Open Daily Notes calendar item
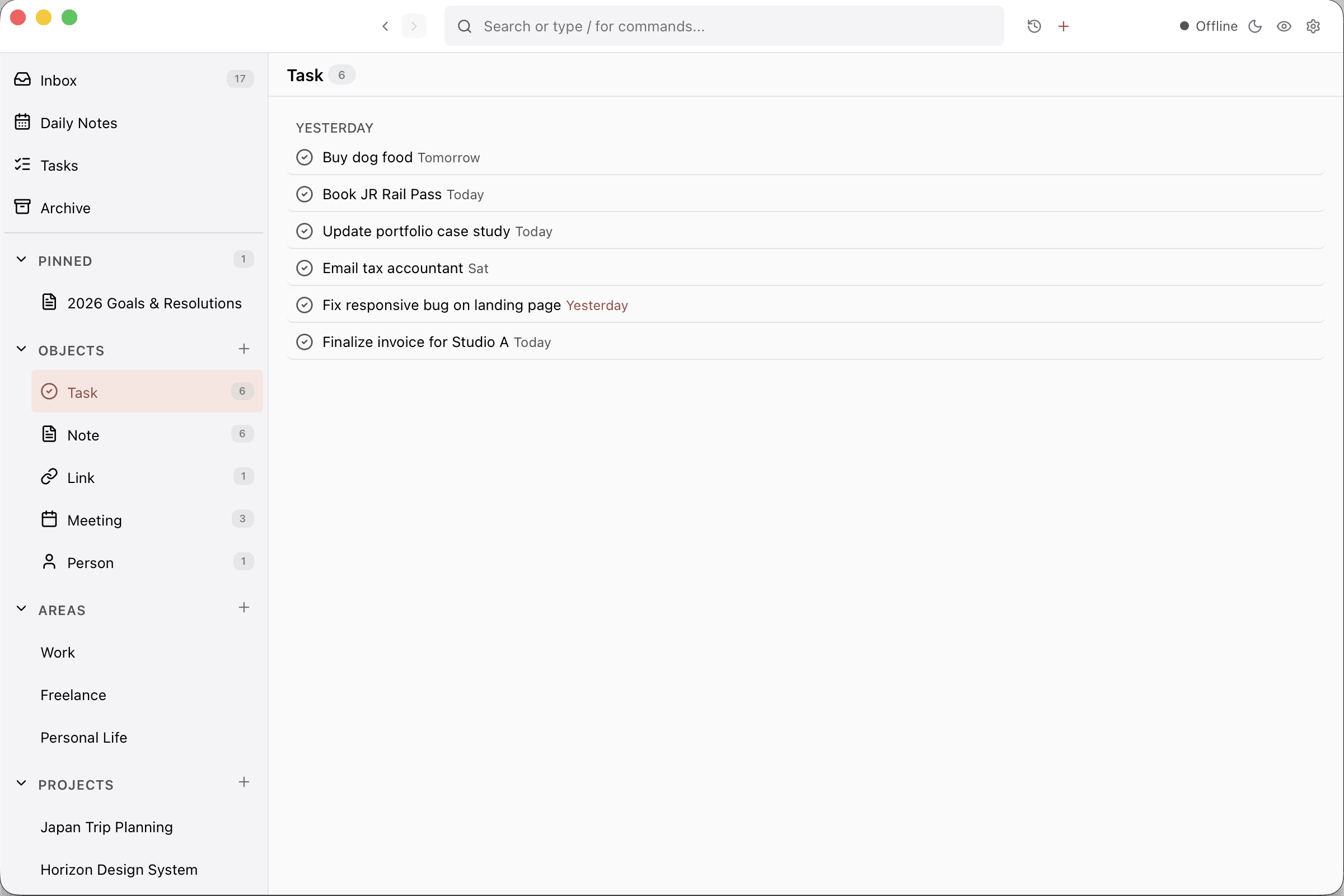 pyautogui.click(x=78, y=123)
